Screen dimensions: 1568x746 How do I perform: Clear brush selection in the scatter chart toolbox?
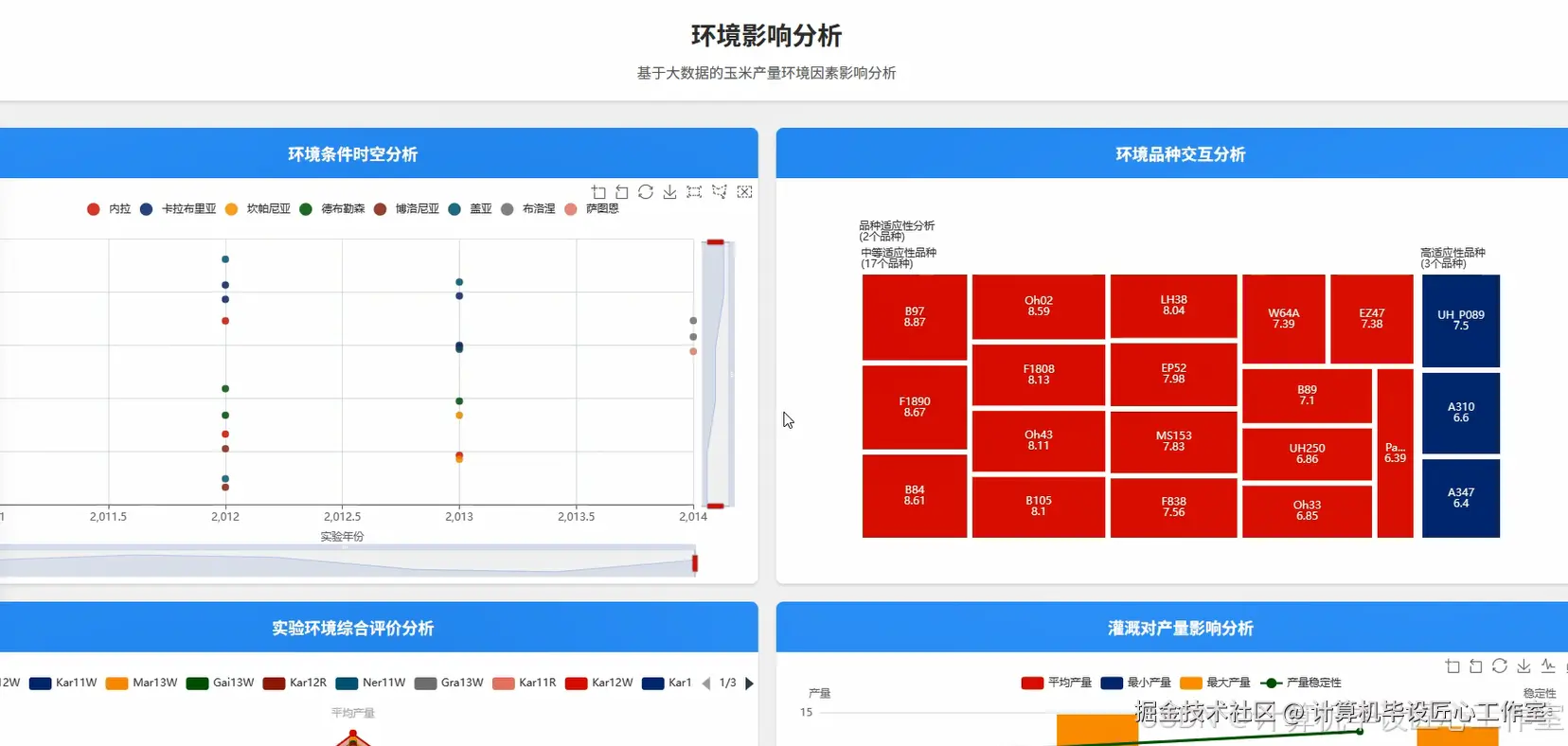tap(745, 192)
